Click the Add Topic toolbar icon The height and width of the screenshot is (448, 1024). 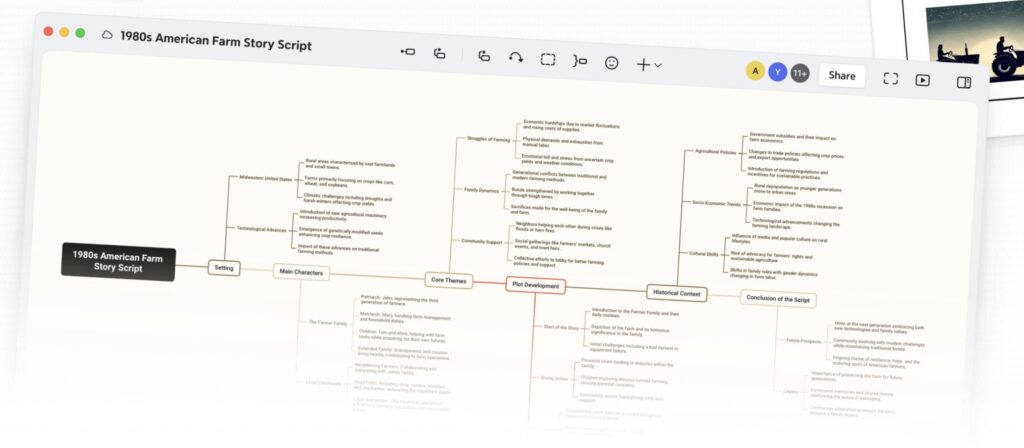coord(408,52)
